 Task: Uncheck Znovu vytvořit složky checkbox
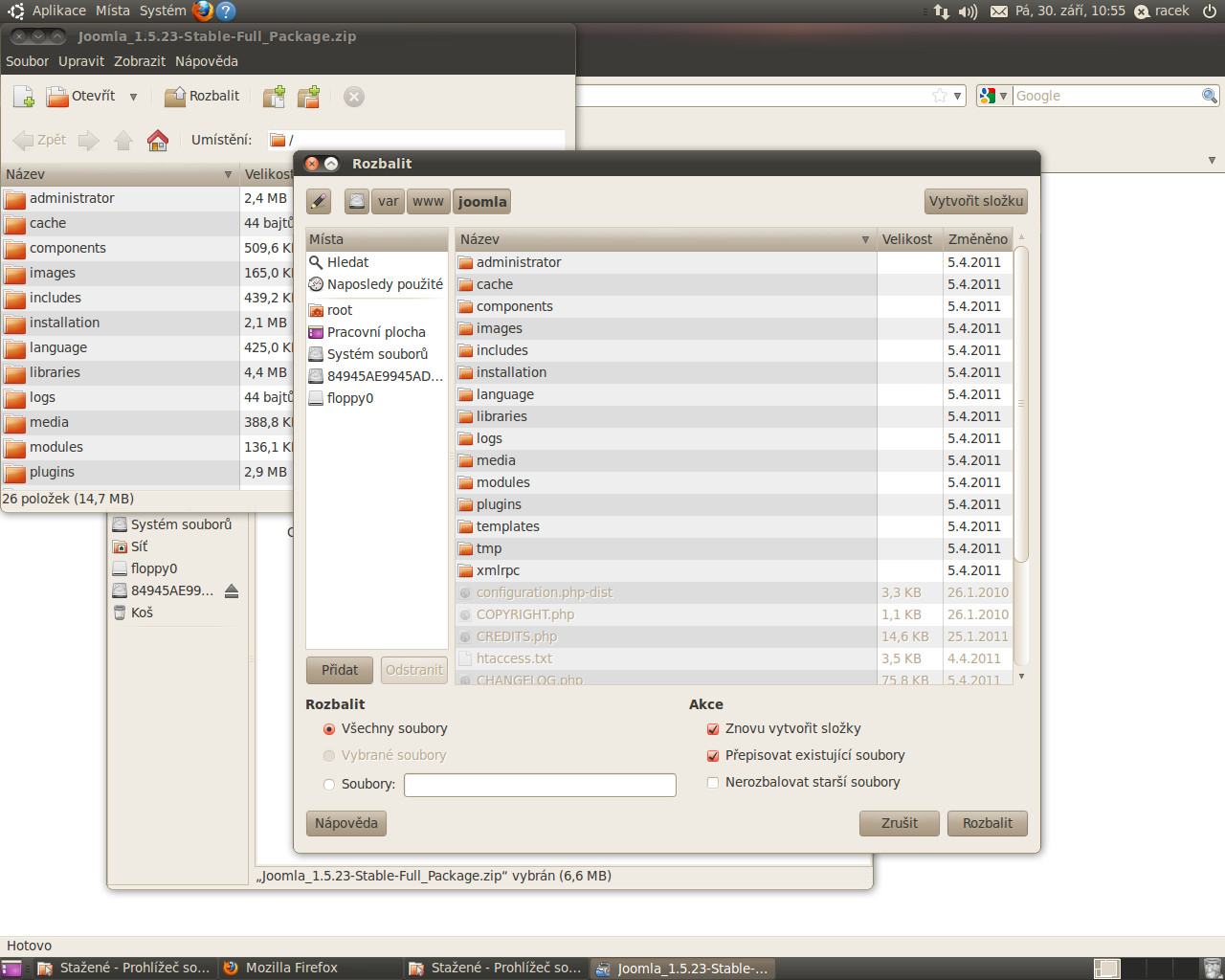(x=713, y=729)
